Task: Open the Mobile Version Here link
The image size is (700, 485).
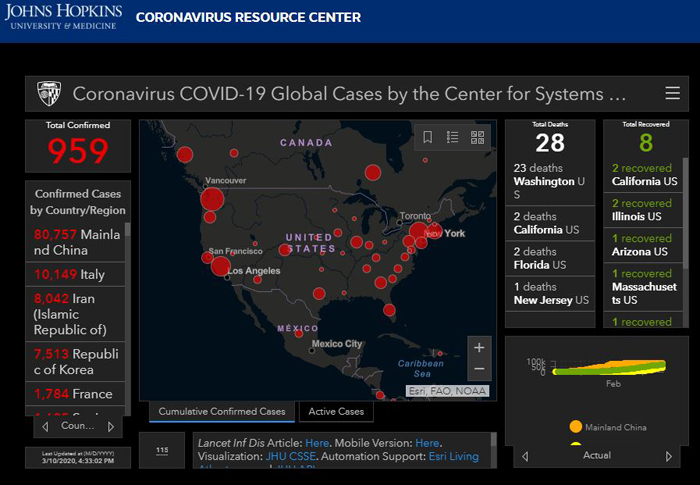Action: 427,443
